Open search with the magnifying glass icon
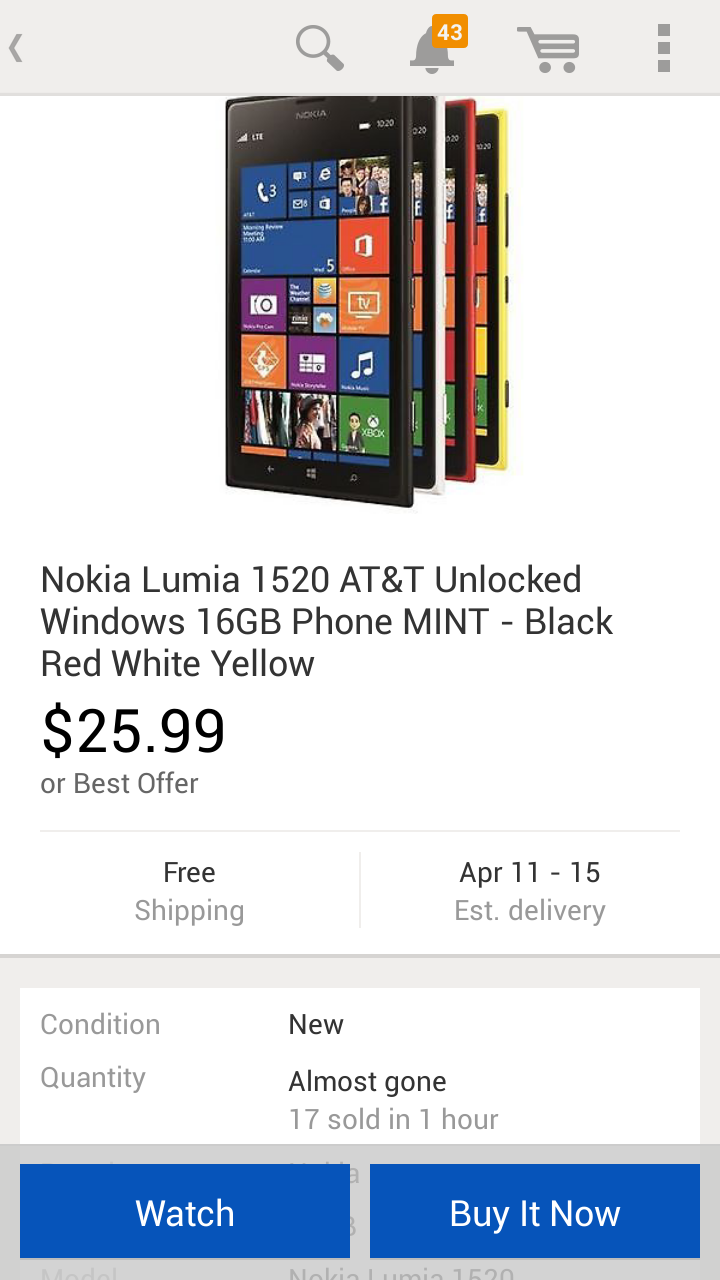The image size is (720, 1280). click(320, 47)
